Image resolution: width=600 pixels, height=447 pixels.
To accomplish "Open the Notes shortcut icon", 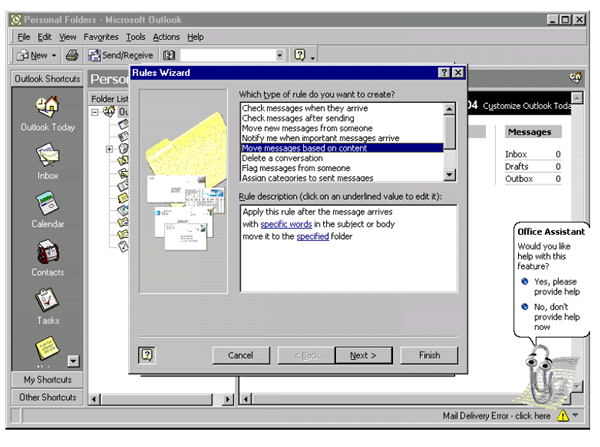I will [x=47, y=347].
